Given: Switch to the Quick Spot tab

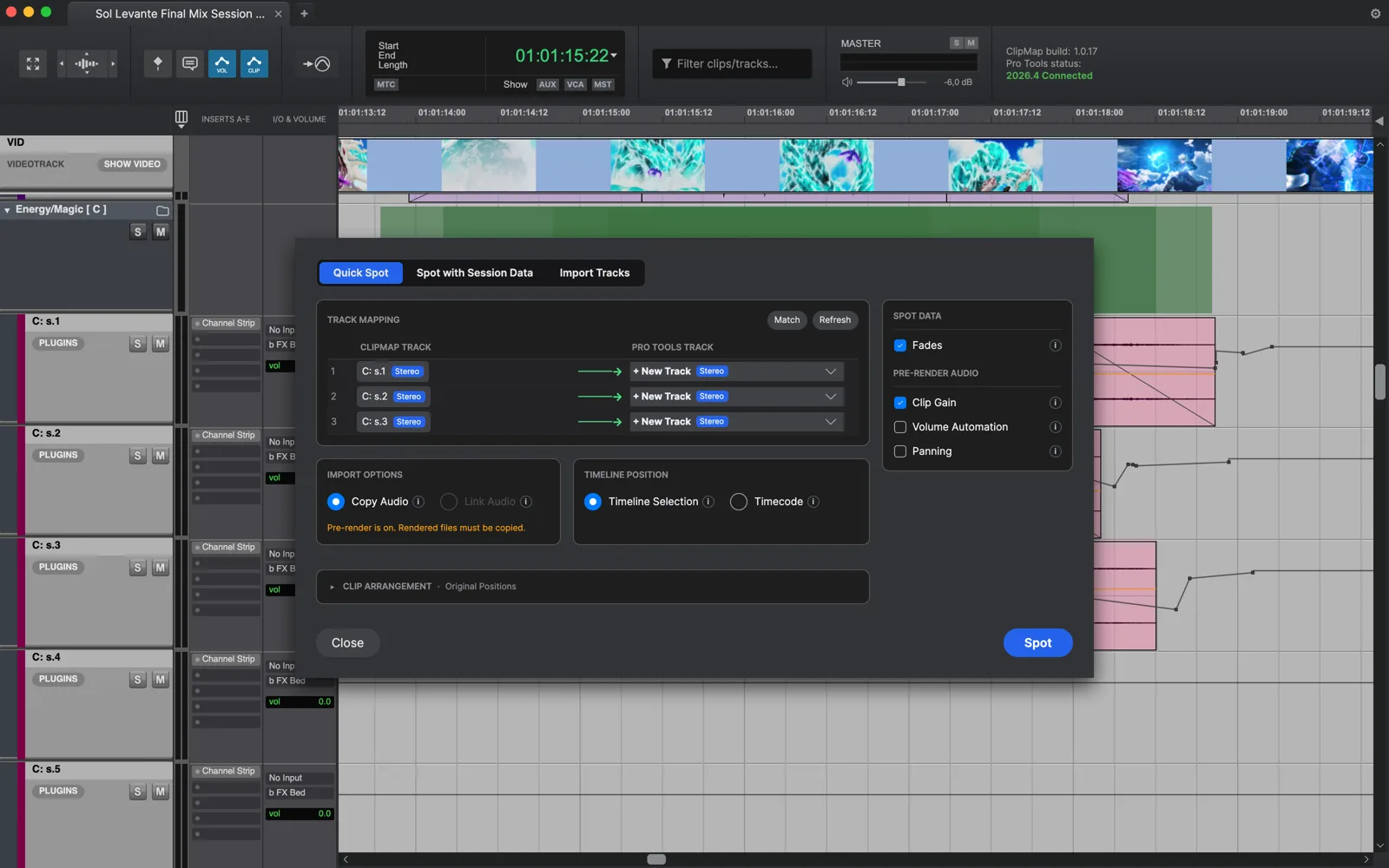Looking at the screenshot, I should [361, 273].
